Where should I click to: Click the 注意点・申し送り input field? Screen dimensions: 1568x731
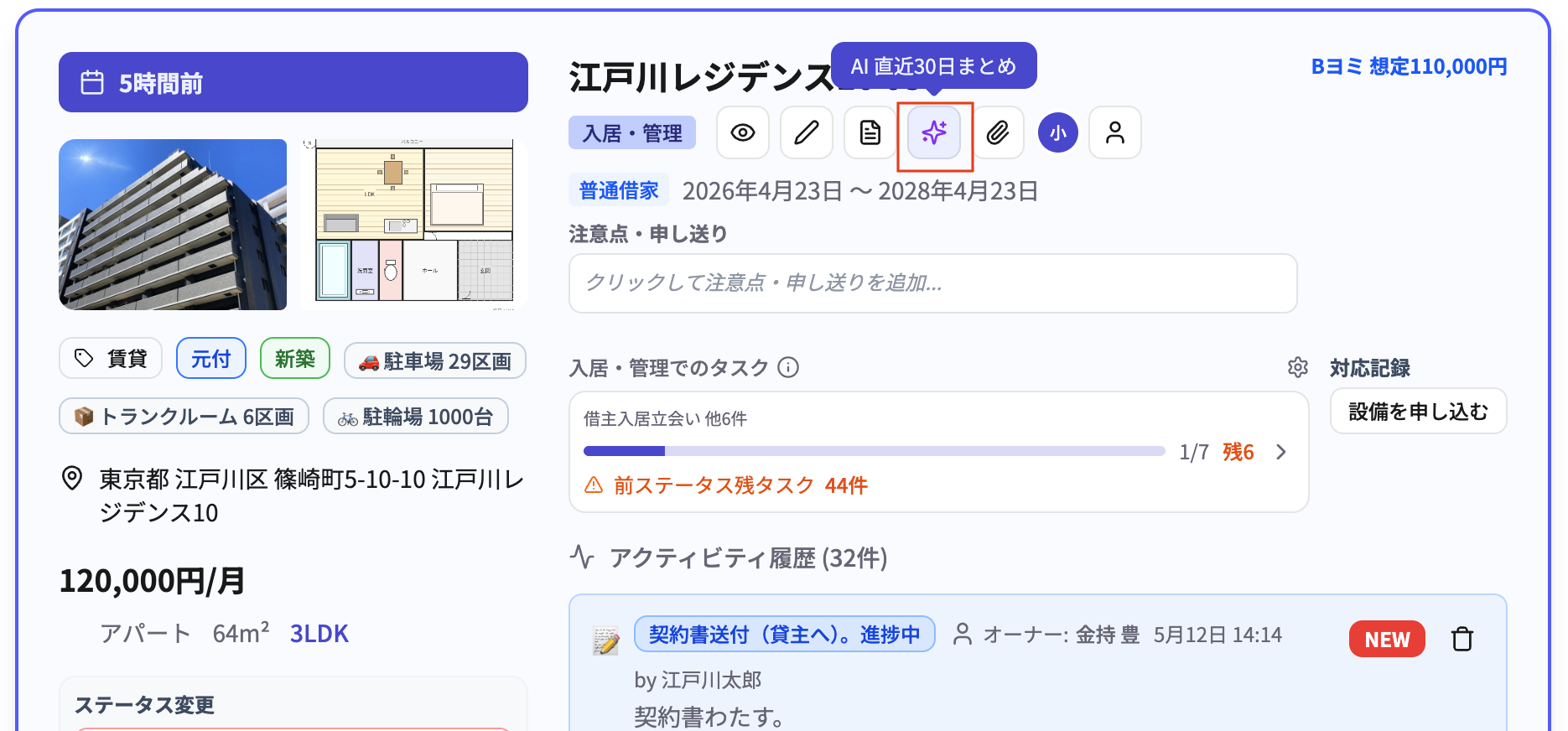click(933, 283)
